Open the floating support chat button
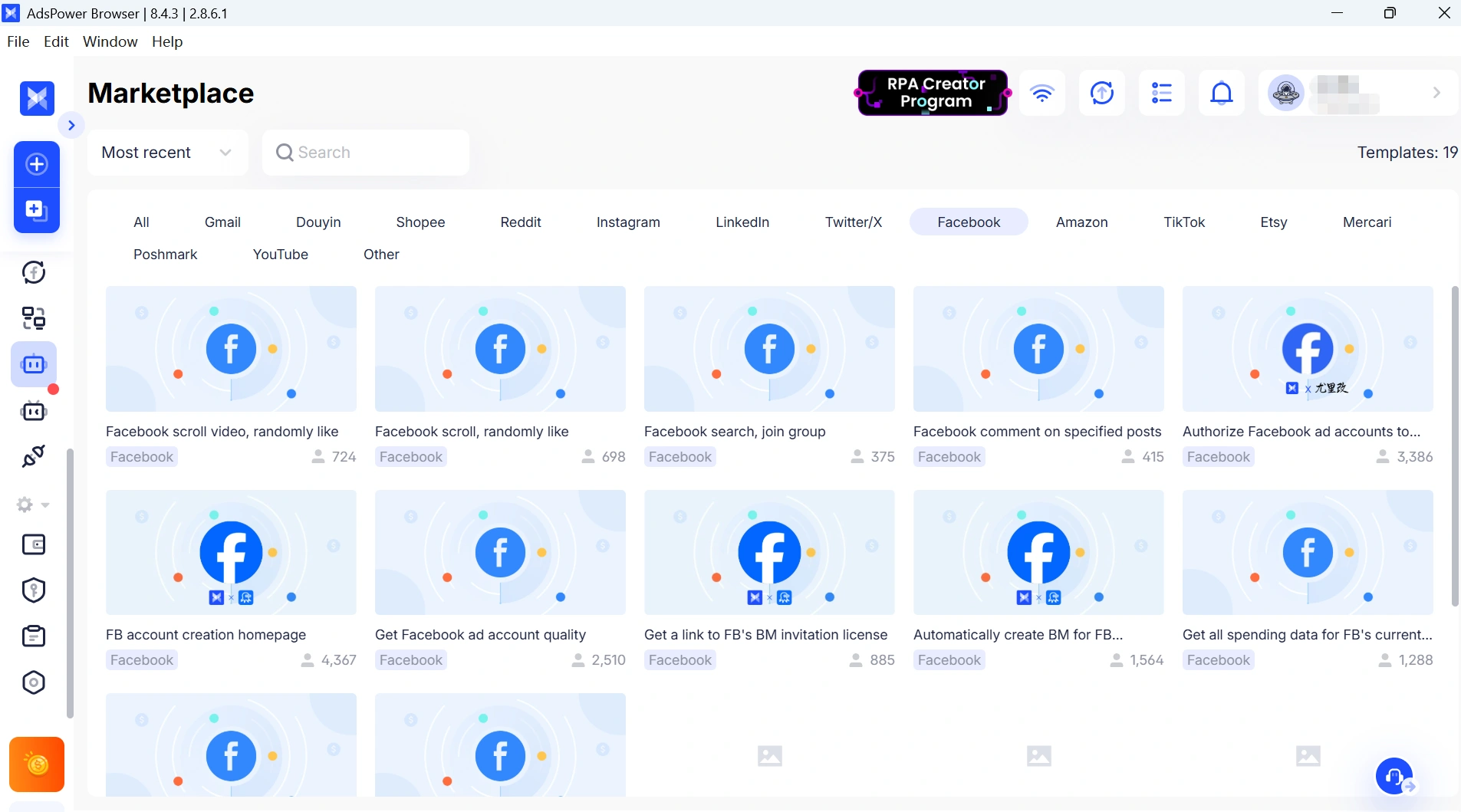This screenshot has height=812, width=1461. [1395, 777]
